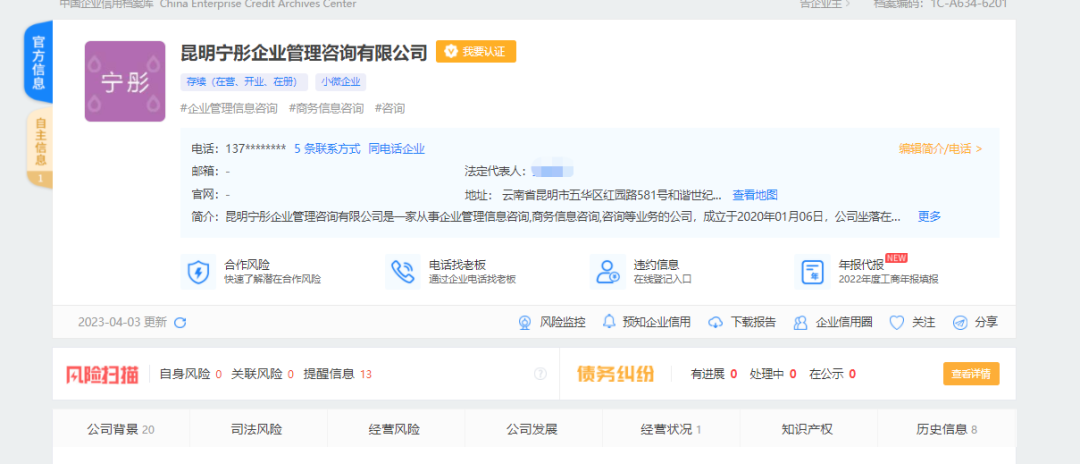Open the 违约信息 entry text
Screen dimensions: 1080x464
tap(663, 272)
